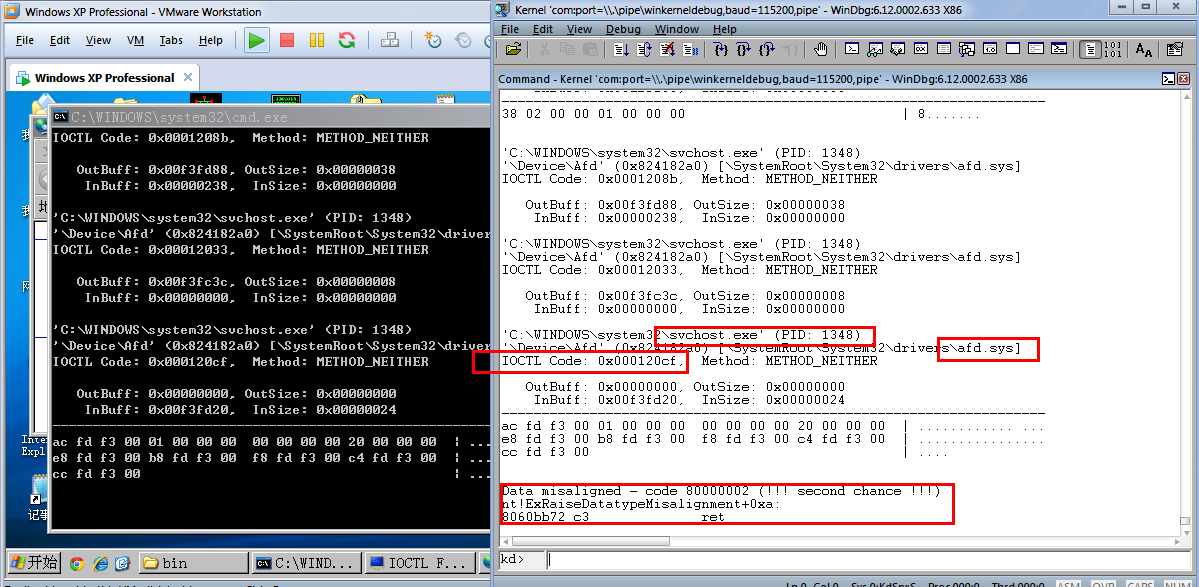Click the yellow pause button in VMware

click(317, 41)
